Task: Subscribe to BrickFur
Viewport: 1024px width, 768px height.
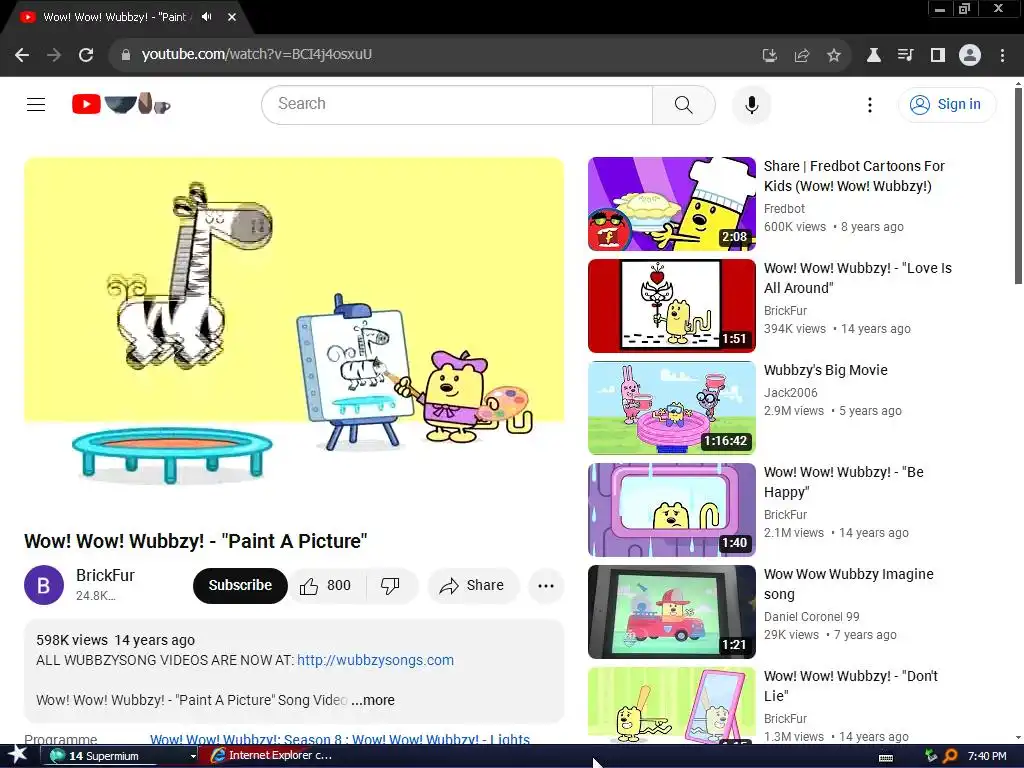Action: pos(240,586)
